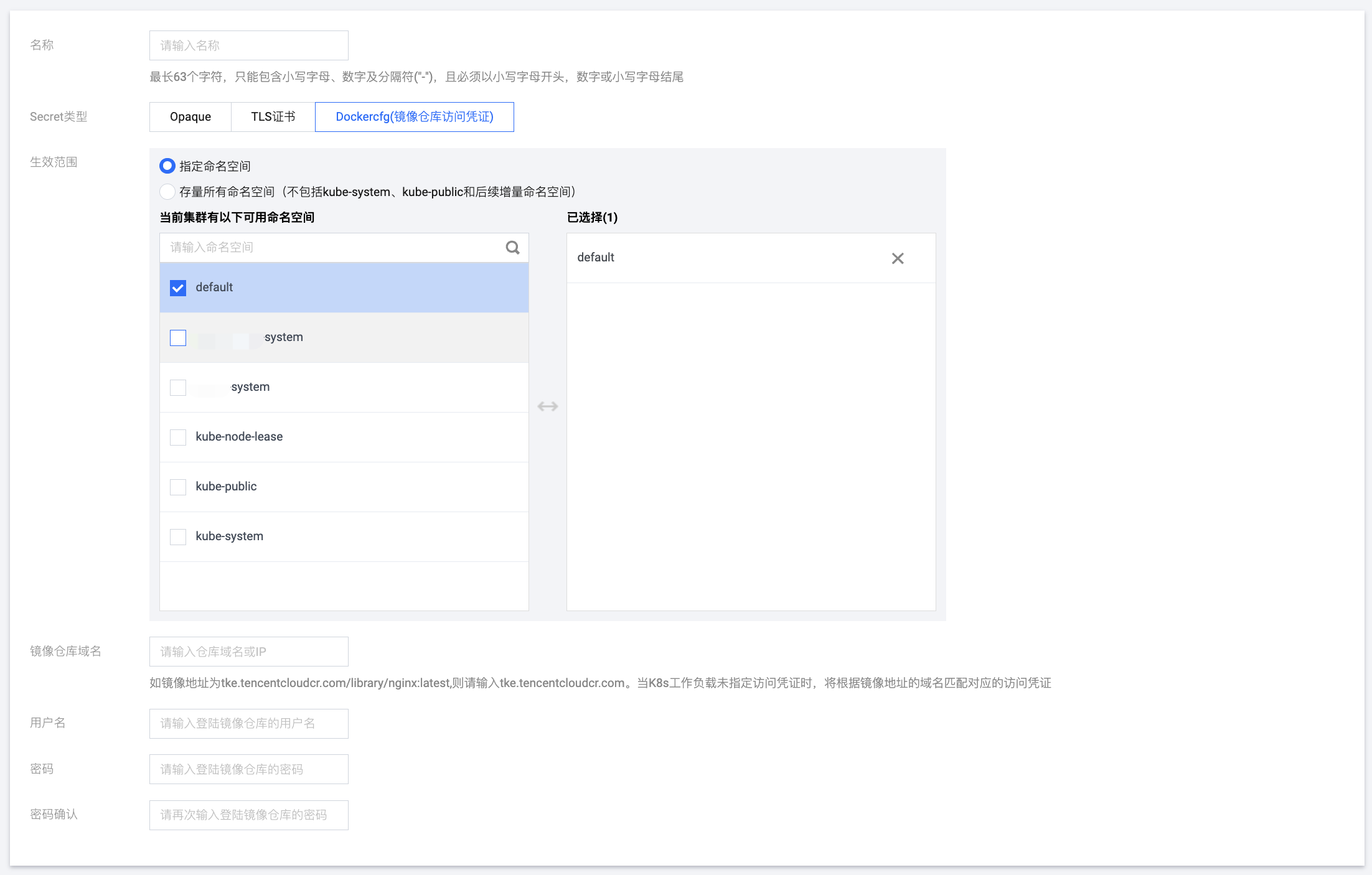This screenshot has height=875, width=1372.
Task: Select the TLS证书 secret type
Action: tap(273, 117)
